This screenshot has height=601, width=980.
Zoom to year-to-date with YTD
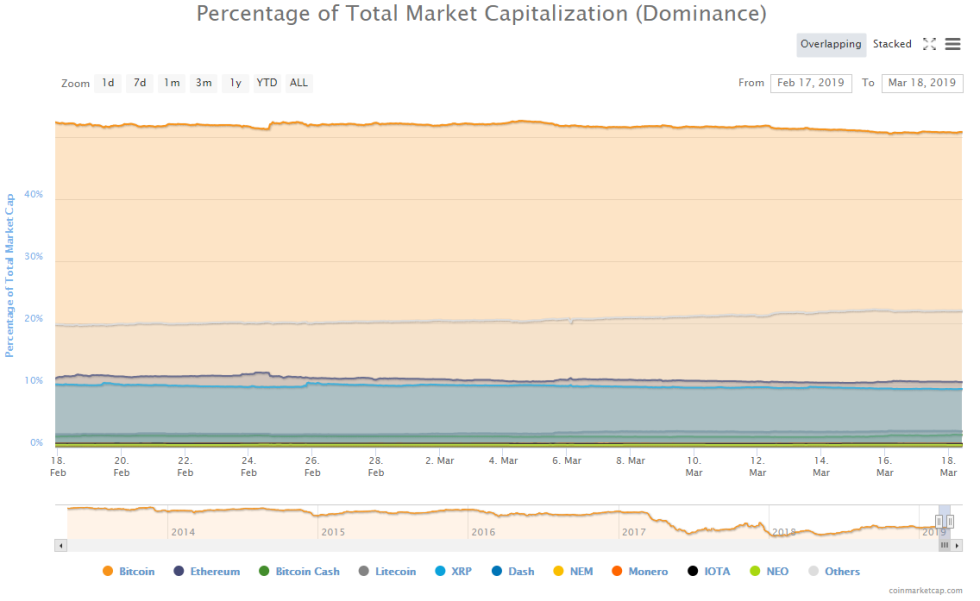(x=267, y=83)
